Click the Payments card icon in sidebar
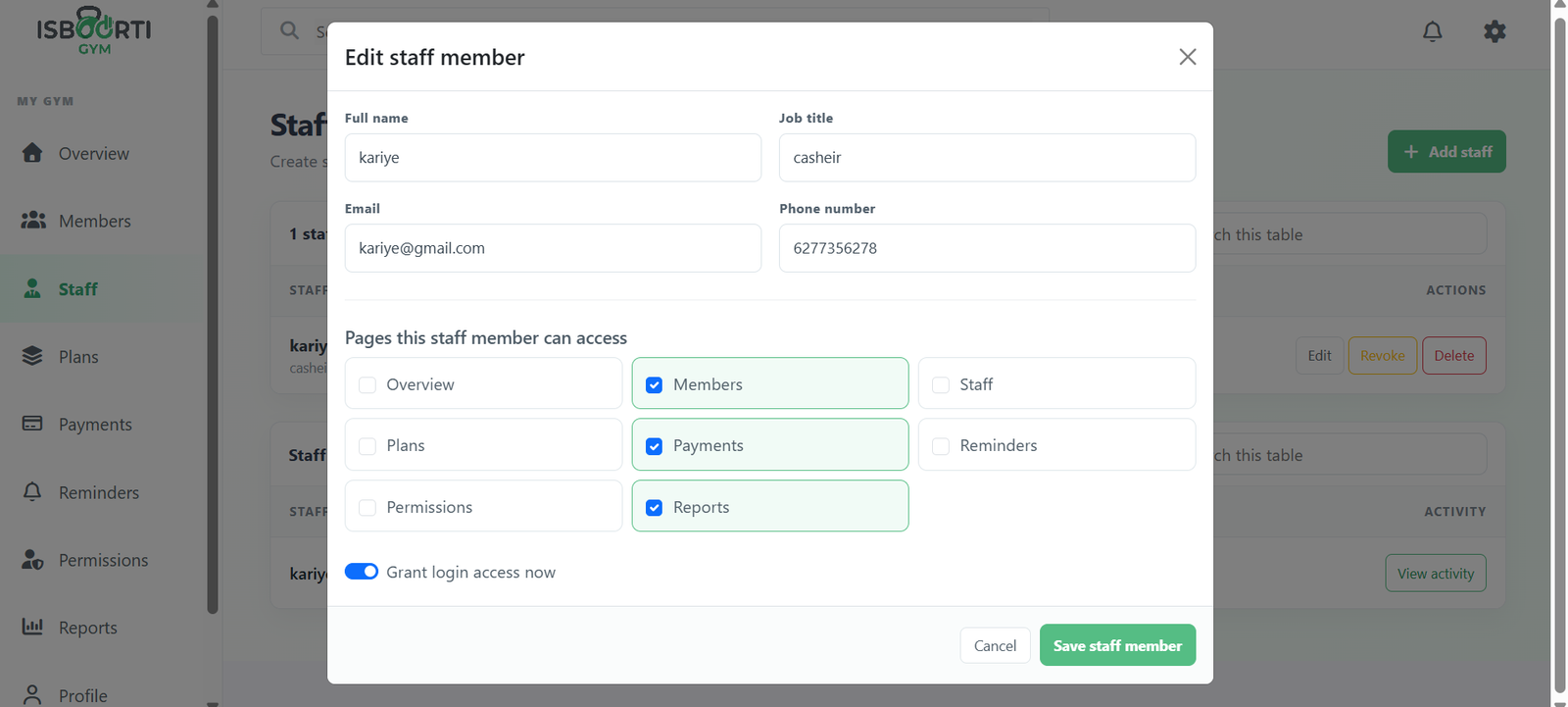Viewport: 1568px width, 707px height. coord(32,424)
